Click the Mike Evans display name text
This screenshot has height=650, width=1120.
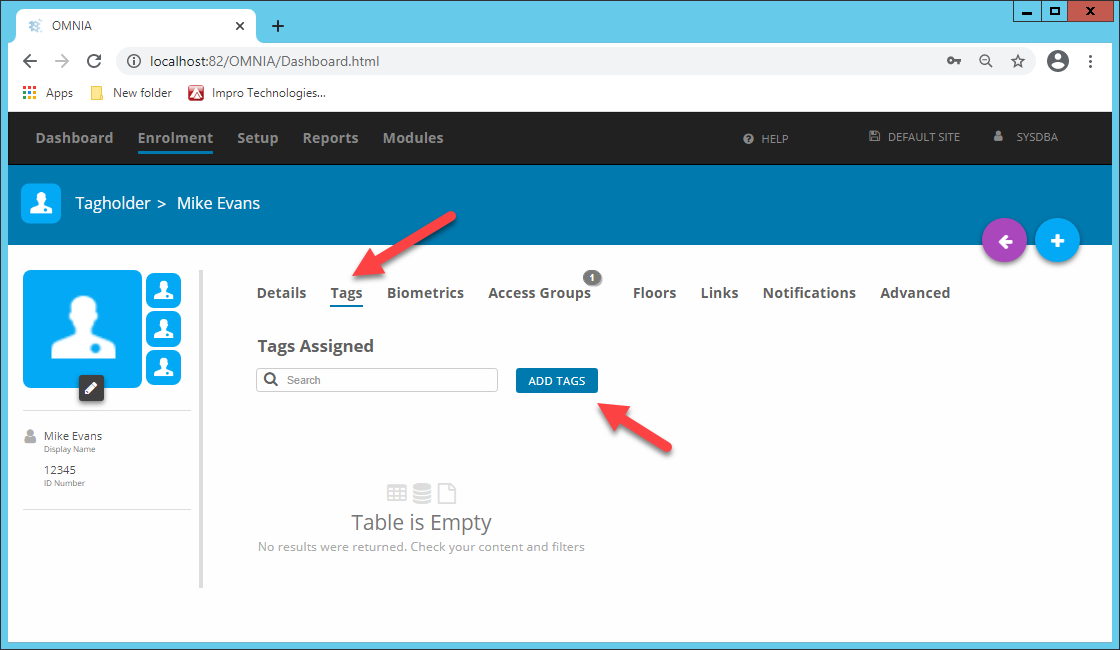click(x=73, y=436)
